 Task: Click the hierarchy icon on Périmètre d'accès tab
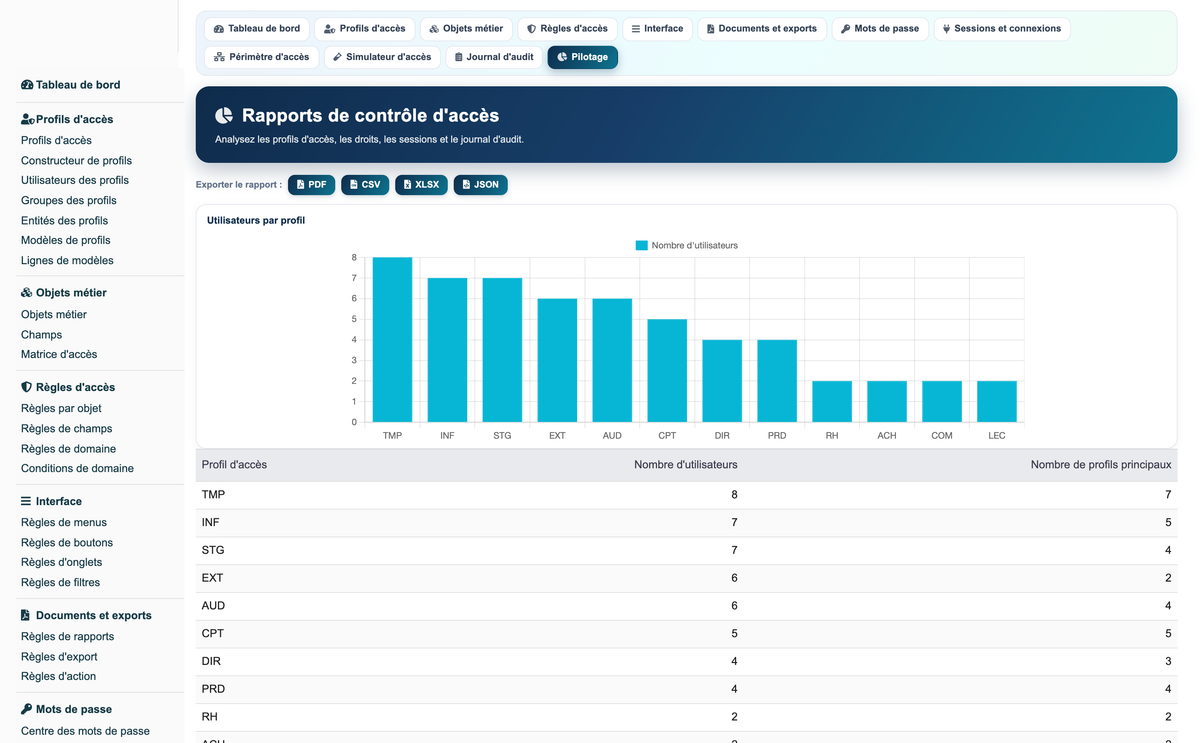tap(219, 57)
